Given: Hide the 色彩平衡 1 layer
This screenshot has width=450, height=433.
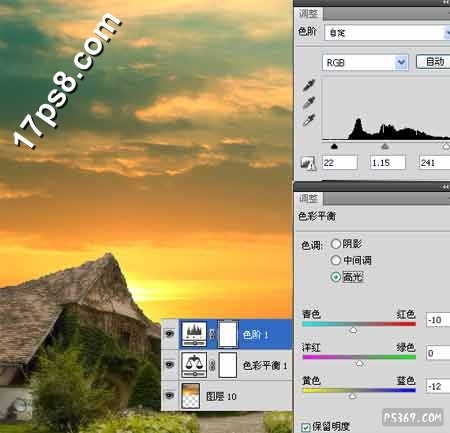Looking at the screenshot, I should pyautogui.click(x=170, y=365).
